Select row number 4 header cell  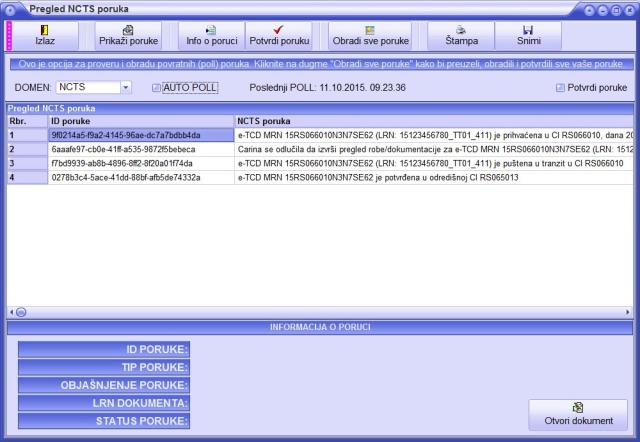27,178
